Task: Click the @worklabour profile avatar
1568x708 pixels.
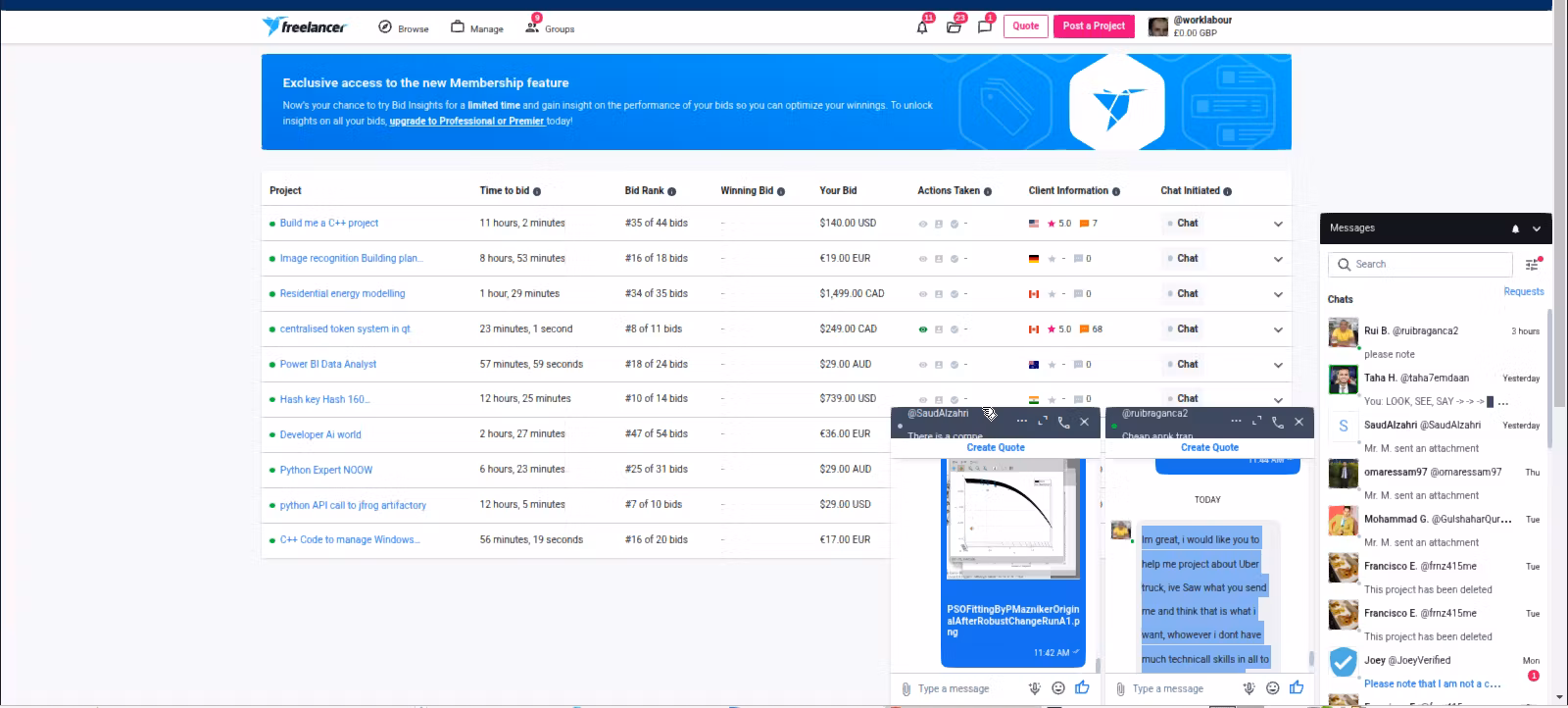Action: coord(1158,26)
